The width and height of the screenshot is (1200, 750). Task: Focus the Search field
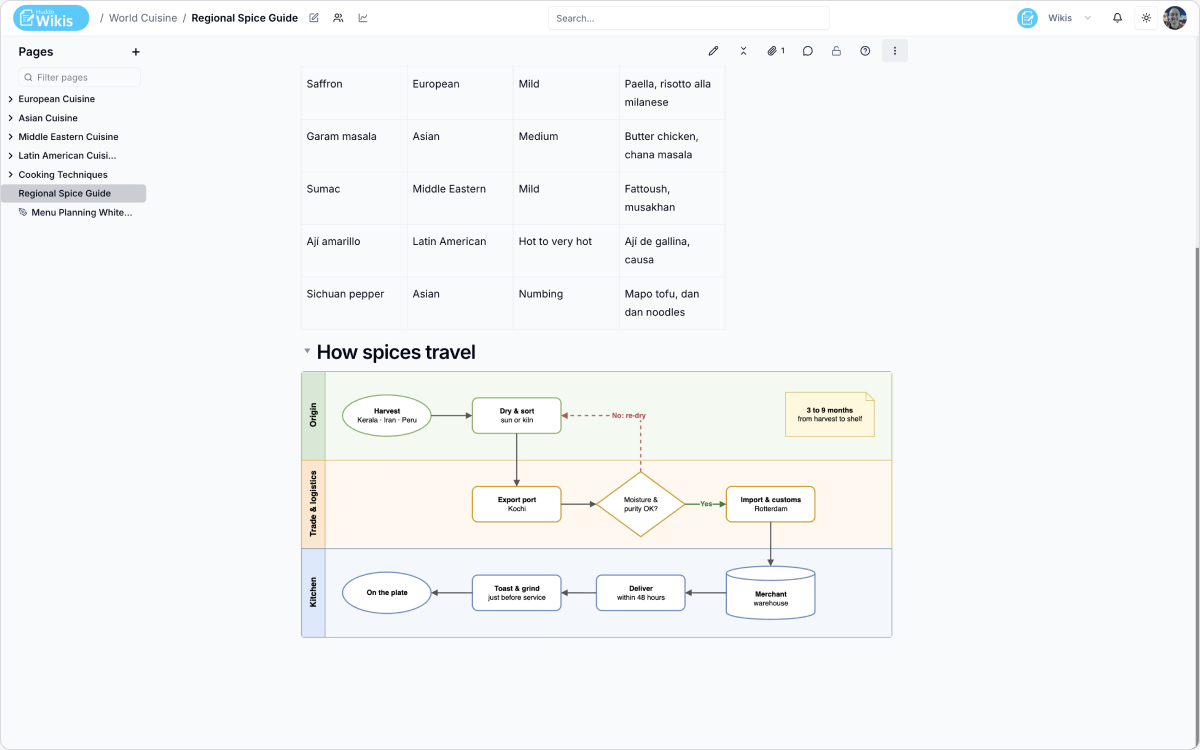tap(688, 18)
